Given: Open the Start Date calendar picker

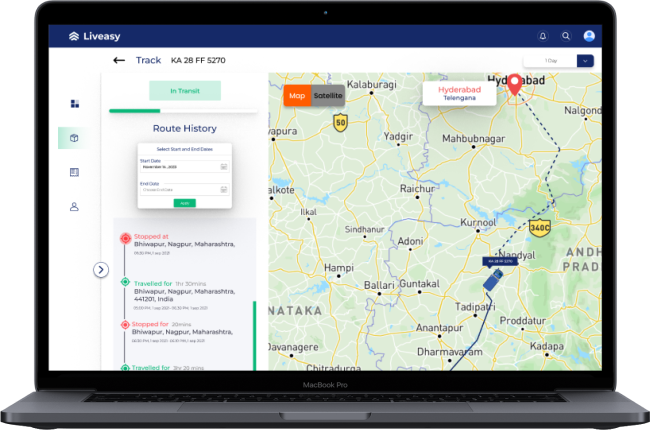Looking at the screenshot, I should click(x=223, y=167).
